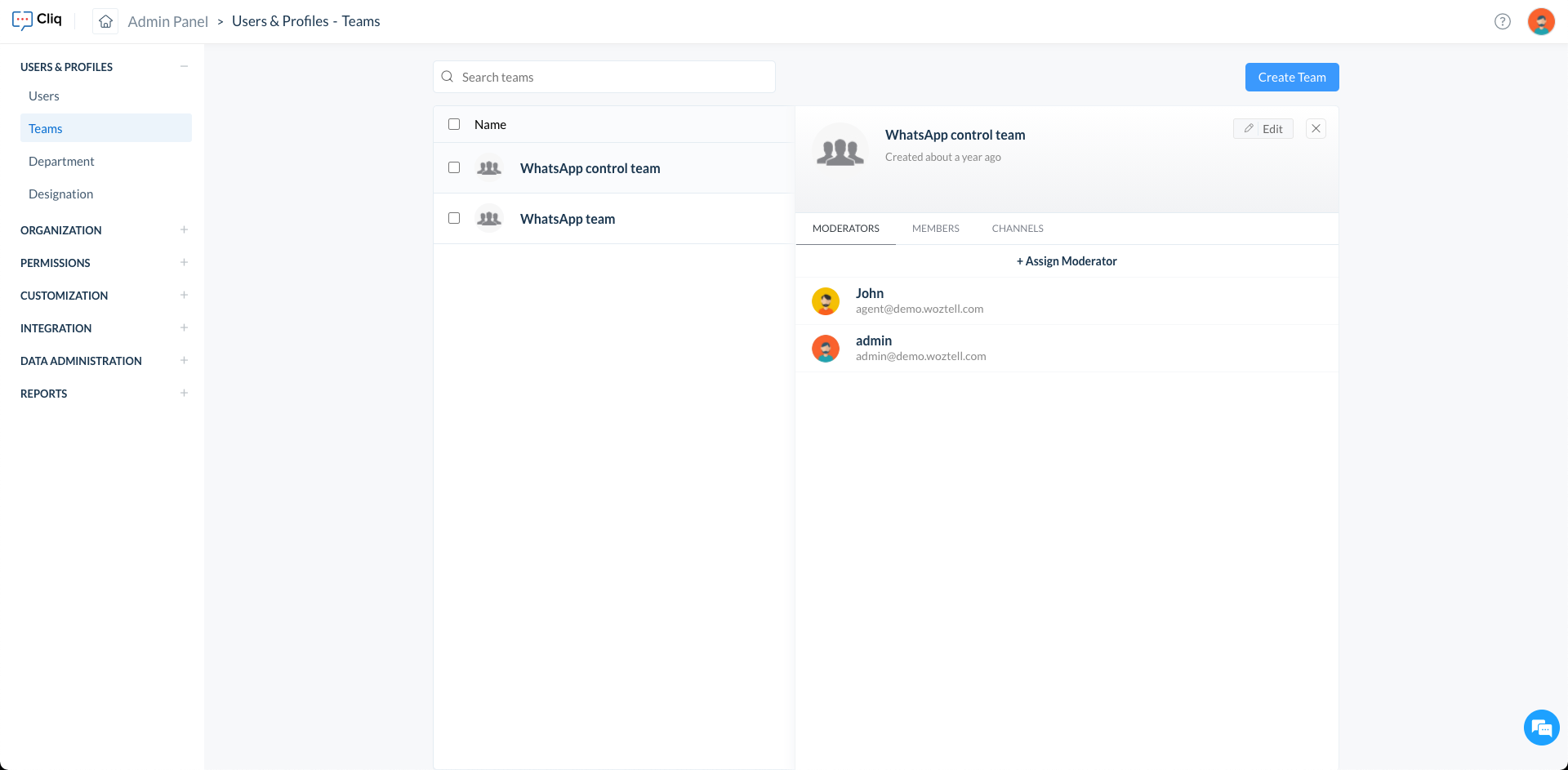Screen dimensions: 1568x770
Task: Click 'Created about a year ago' text
Action: coord(943,157)
